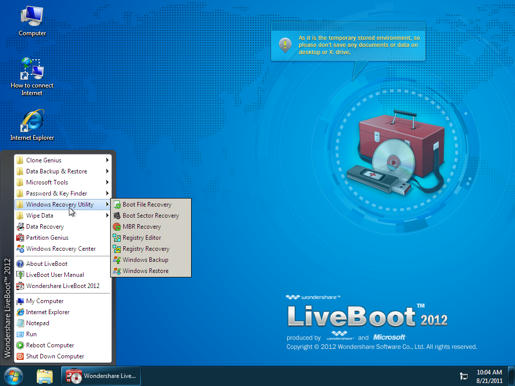Screen dimensions: 515x386
Task: Click the Partition Genius icon
Action: click(x=20, y=238)
